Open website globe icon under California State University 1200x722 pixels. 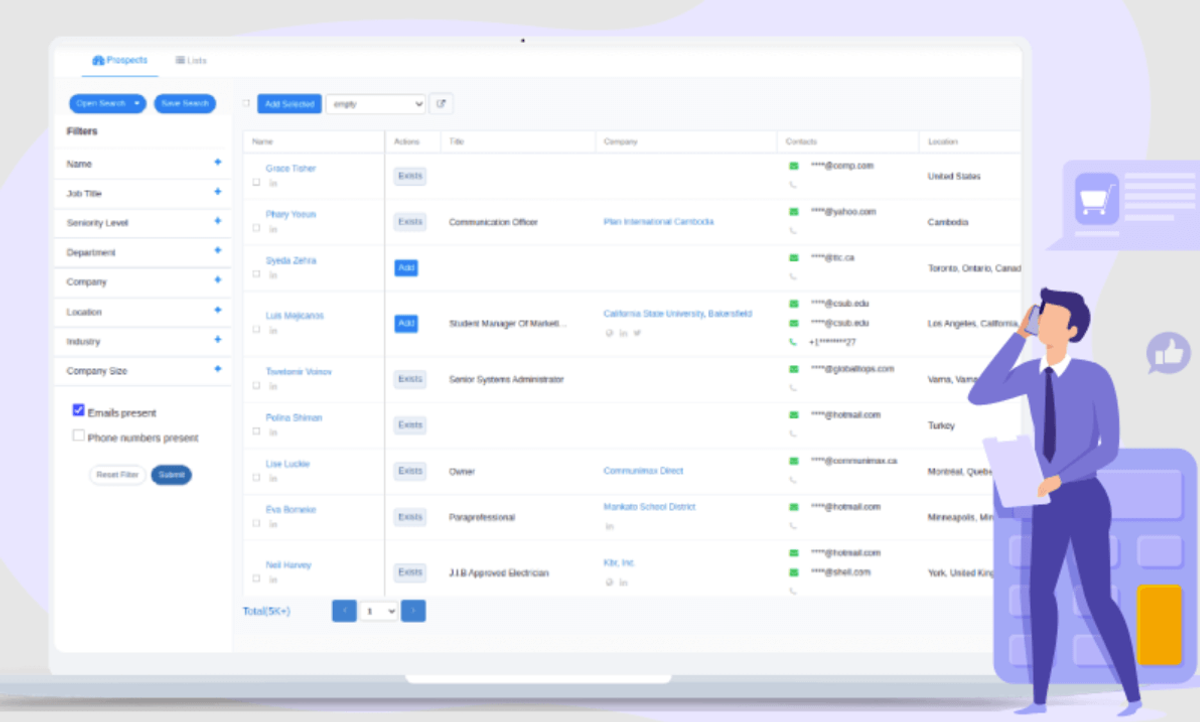click(609, 333)
